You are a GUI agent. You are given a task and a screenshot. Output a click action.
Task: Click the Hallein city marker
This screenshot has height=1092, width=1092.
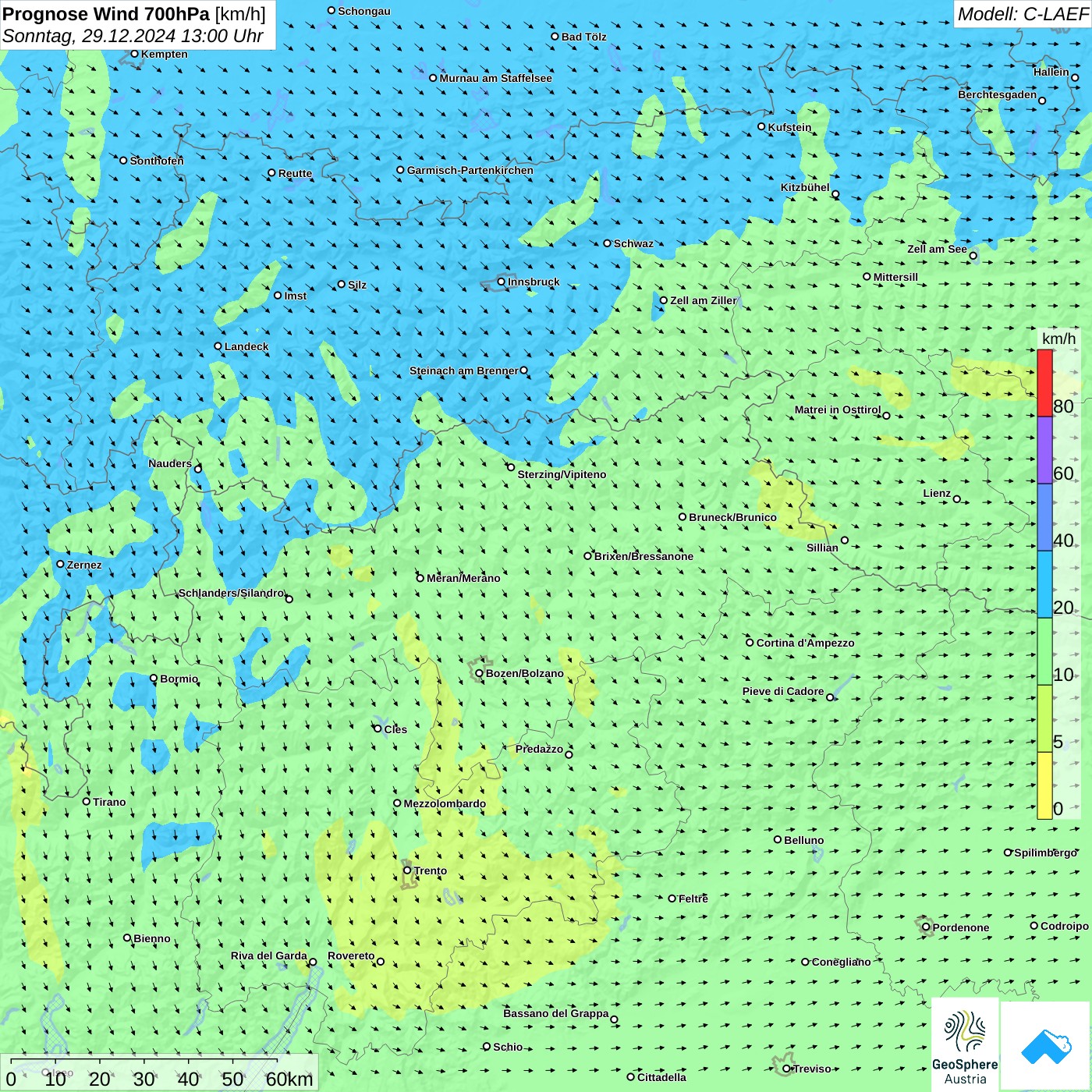pyautogui.click(x=1075, y=77)
